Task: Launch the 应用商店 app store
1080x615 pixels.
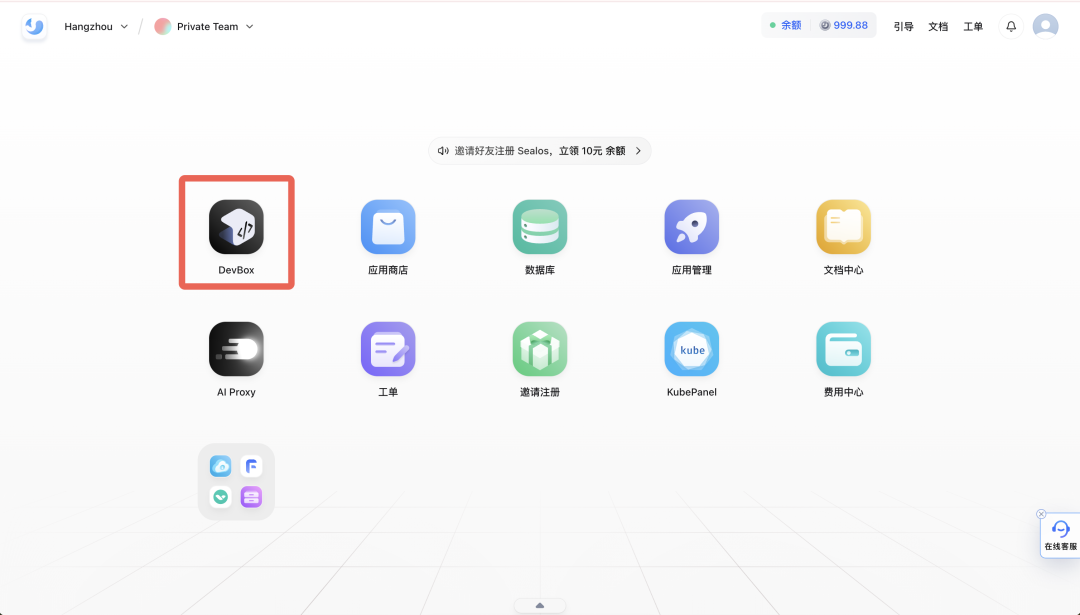Action: pyautogui.click(x=388, y=227)
